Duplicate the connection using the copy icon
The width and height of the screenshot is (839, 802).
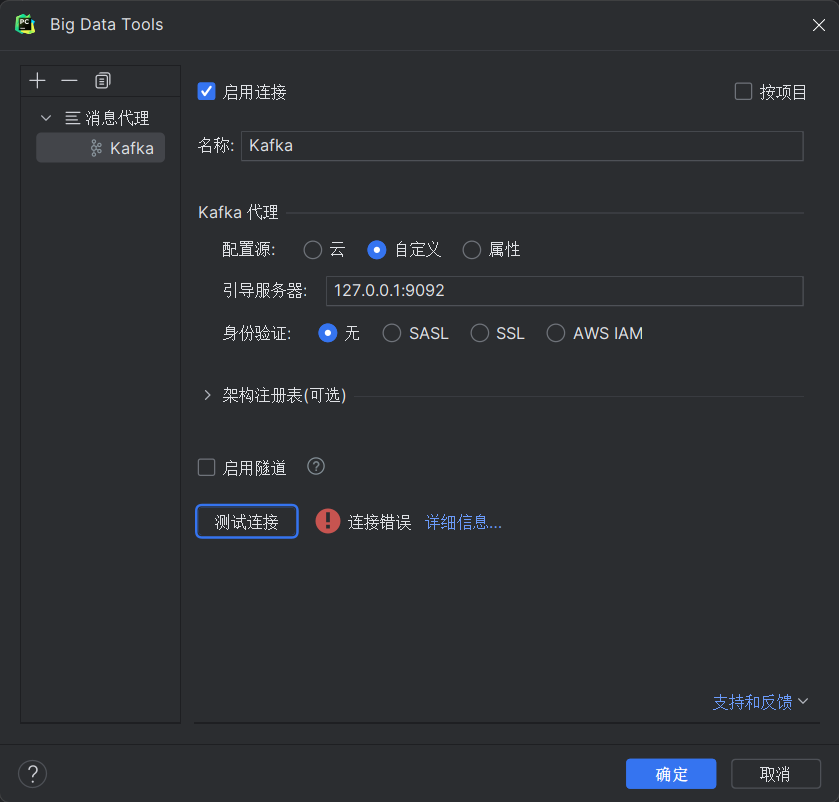pyautogui.click(x=102, y=81)
